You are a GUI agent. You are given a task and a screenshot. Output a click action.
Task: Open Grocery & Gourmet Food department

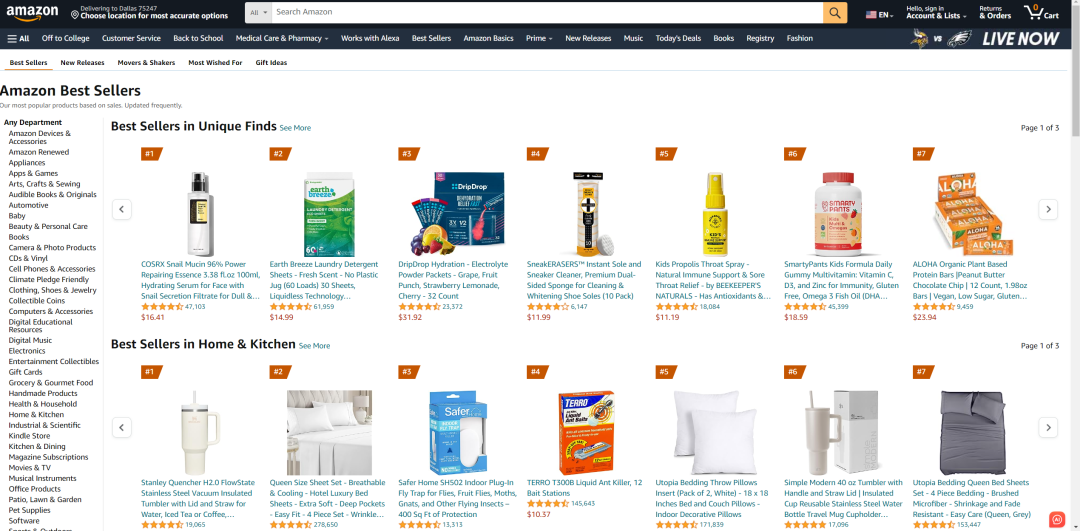51,383
